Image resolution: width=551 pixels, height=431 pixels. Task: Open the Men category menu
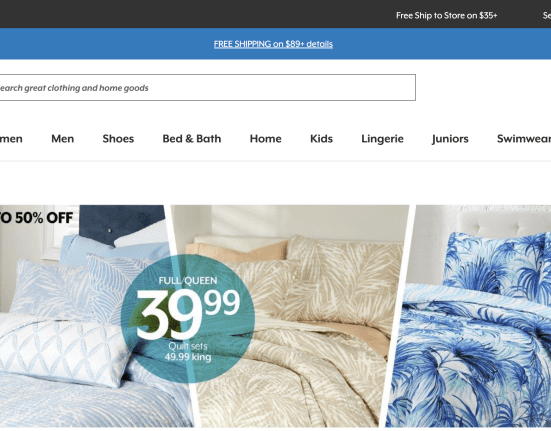(63, 139)
